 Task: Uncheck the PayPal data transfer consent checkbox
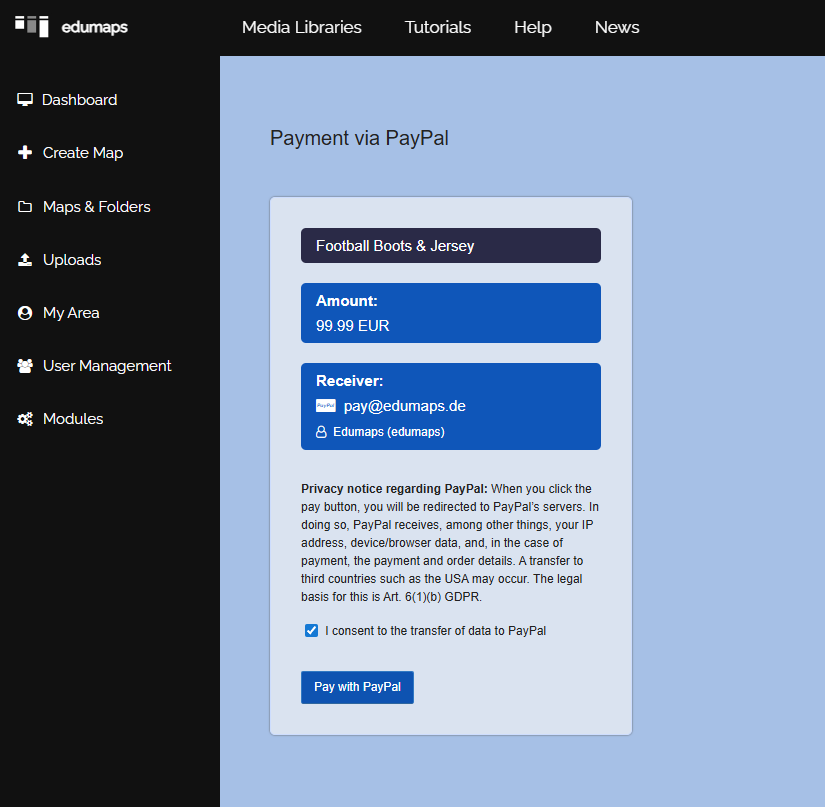pyautogui.click(x=312, y=631)
